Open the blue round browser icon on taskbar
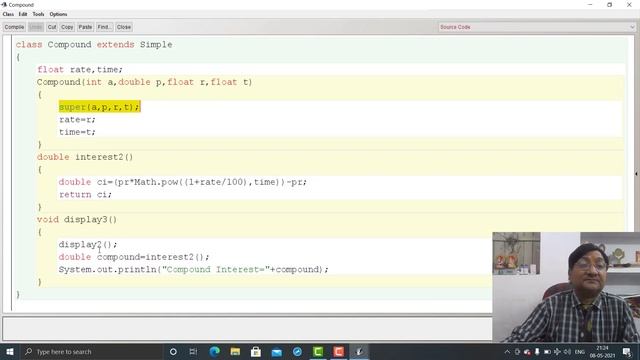Viewport: 640px width, 360px height. click(x=297, y=351)
